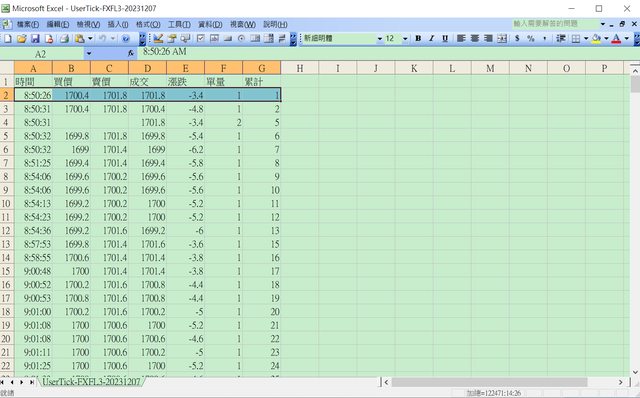Viewport: 640px width, 398px height.
Task: Click the Name Box showing A2
Action: click(42, 53)
